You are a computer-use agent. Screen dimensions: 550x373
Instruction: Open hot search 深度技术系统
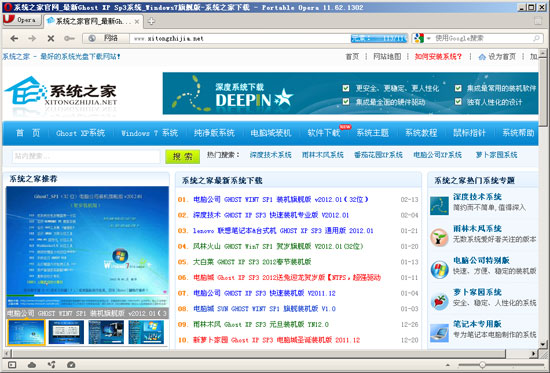click(x=270, y=155)
